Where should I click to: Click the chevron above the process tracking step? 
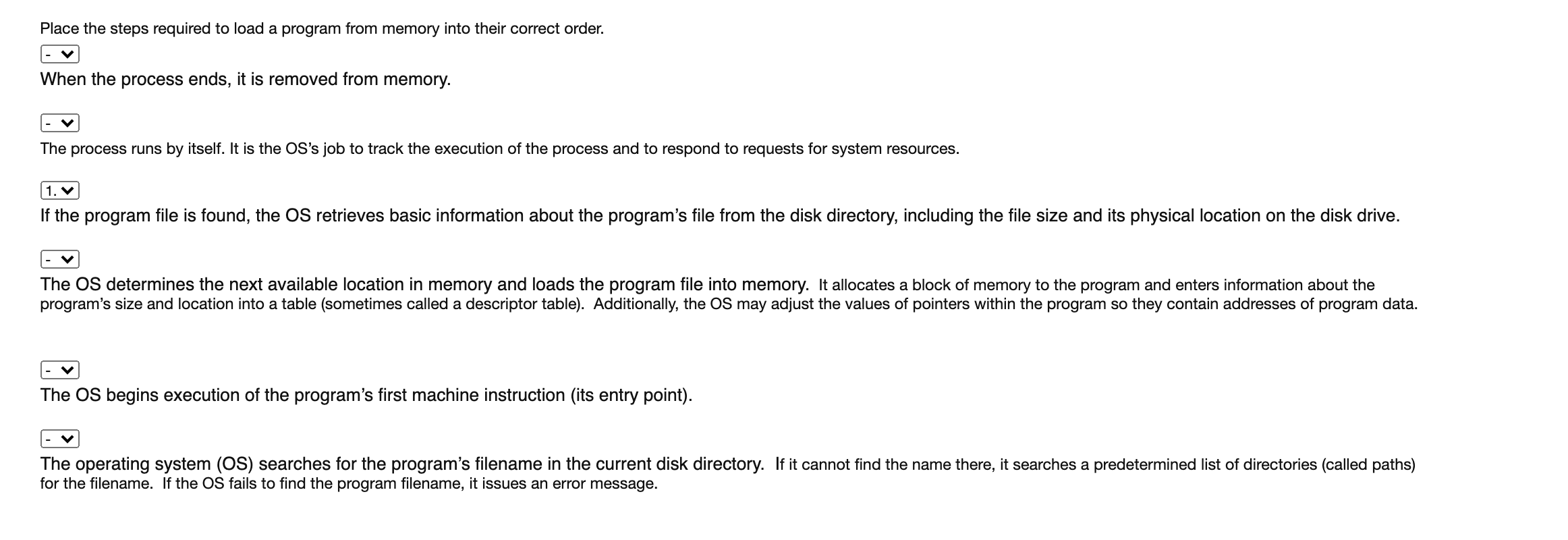(69, 123)
